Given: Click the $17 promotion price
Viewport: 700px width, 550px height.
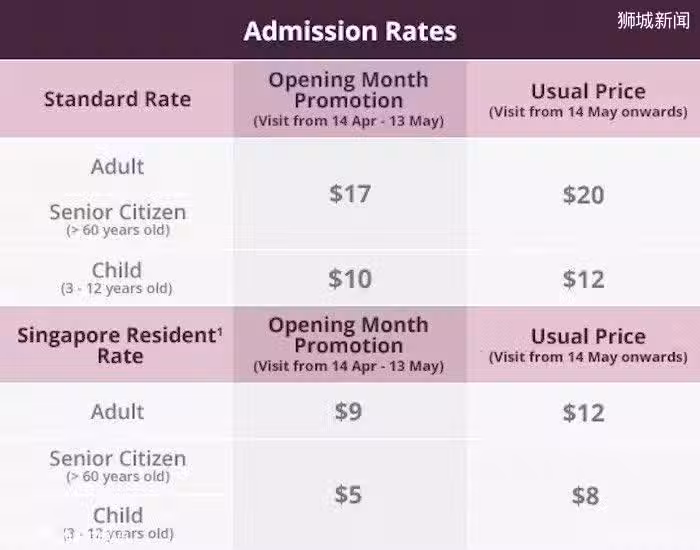Looking at the screenshot, I should tap(350, 194).
